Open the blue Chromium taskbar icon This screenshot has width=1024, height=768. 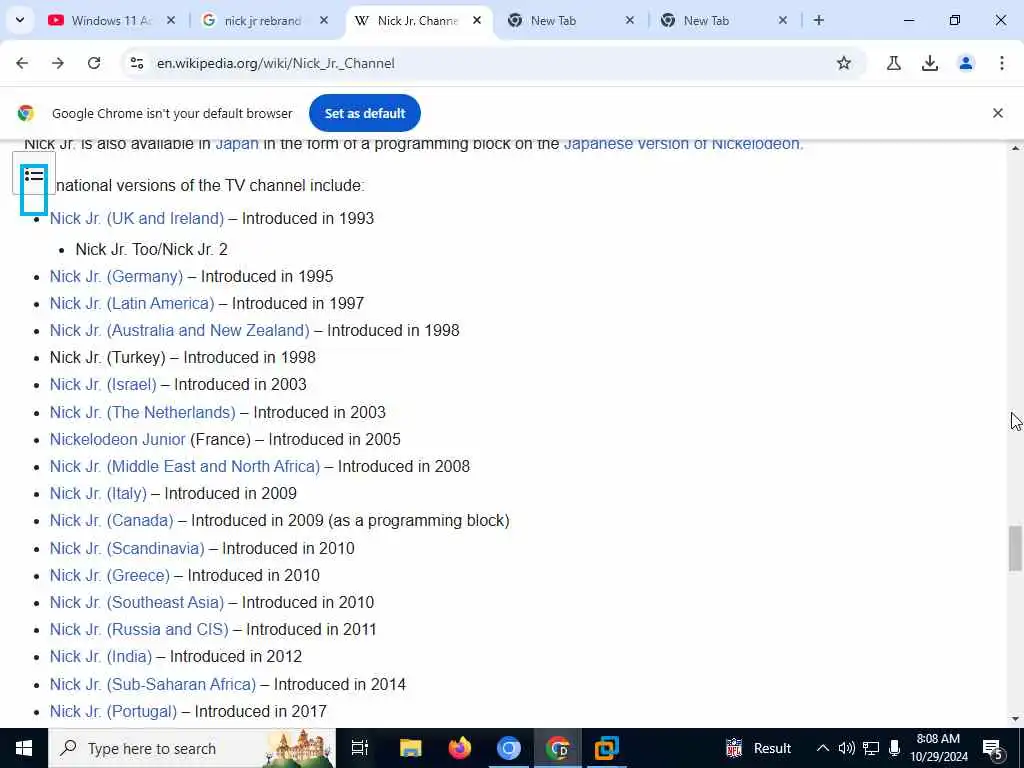[509, 748]
